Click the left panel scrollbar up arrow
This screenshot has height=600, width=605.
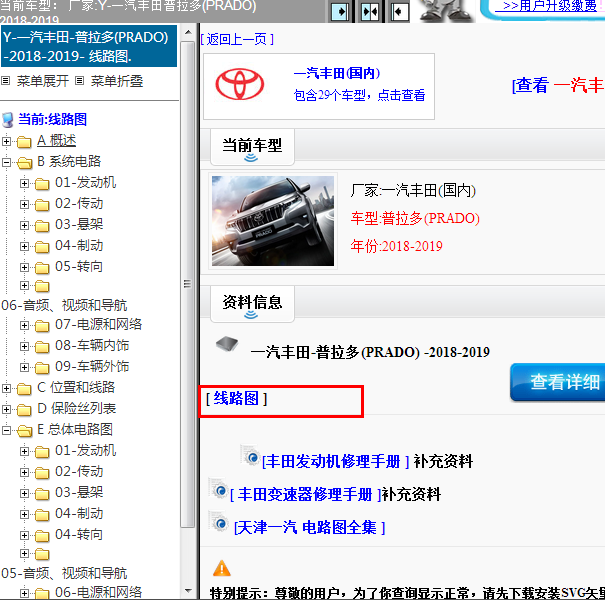pyautogui.click(x=188, y=32)
